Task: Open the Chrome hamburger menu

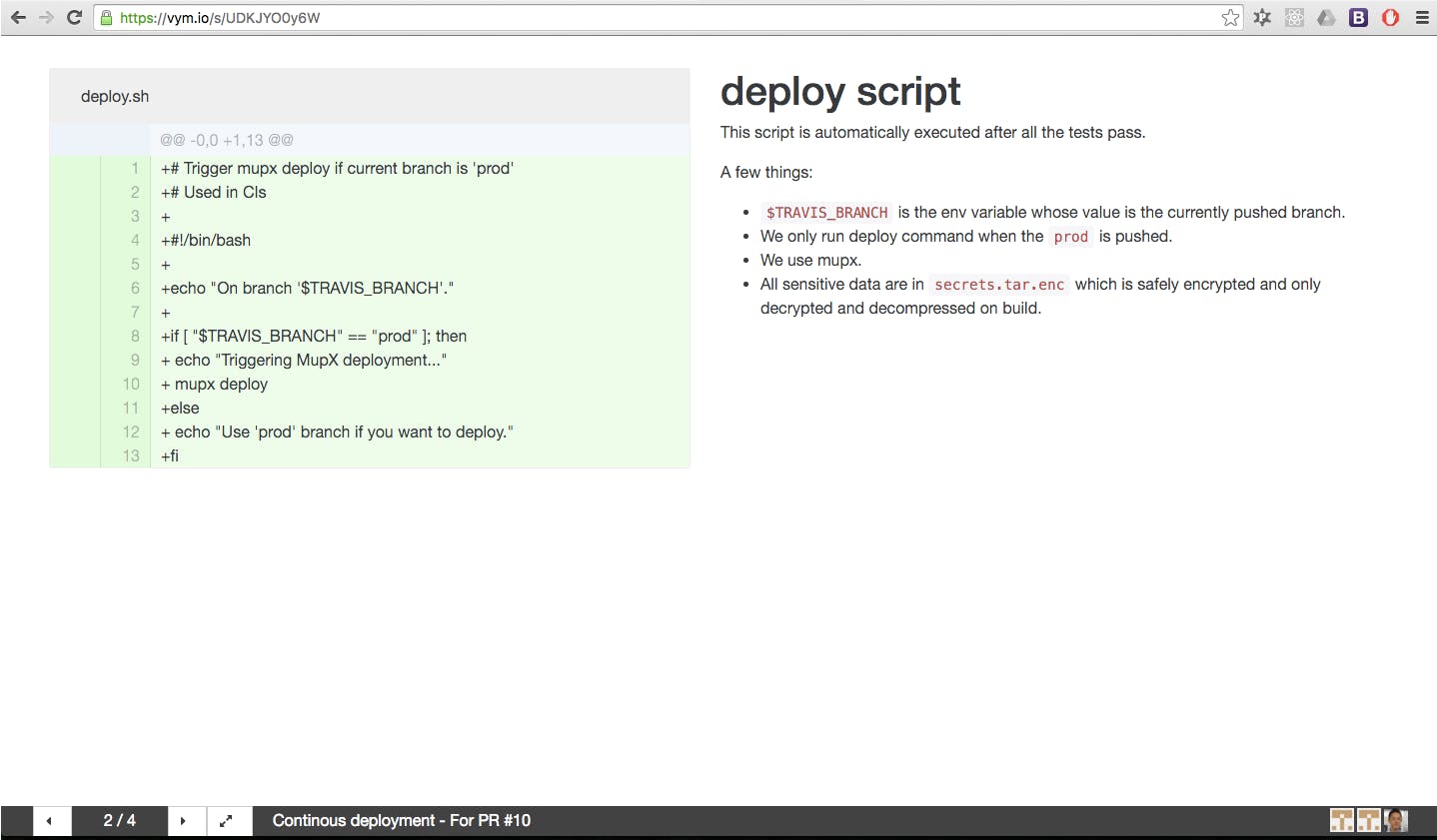Action: [1422, 17]
